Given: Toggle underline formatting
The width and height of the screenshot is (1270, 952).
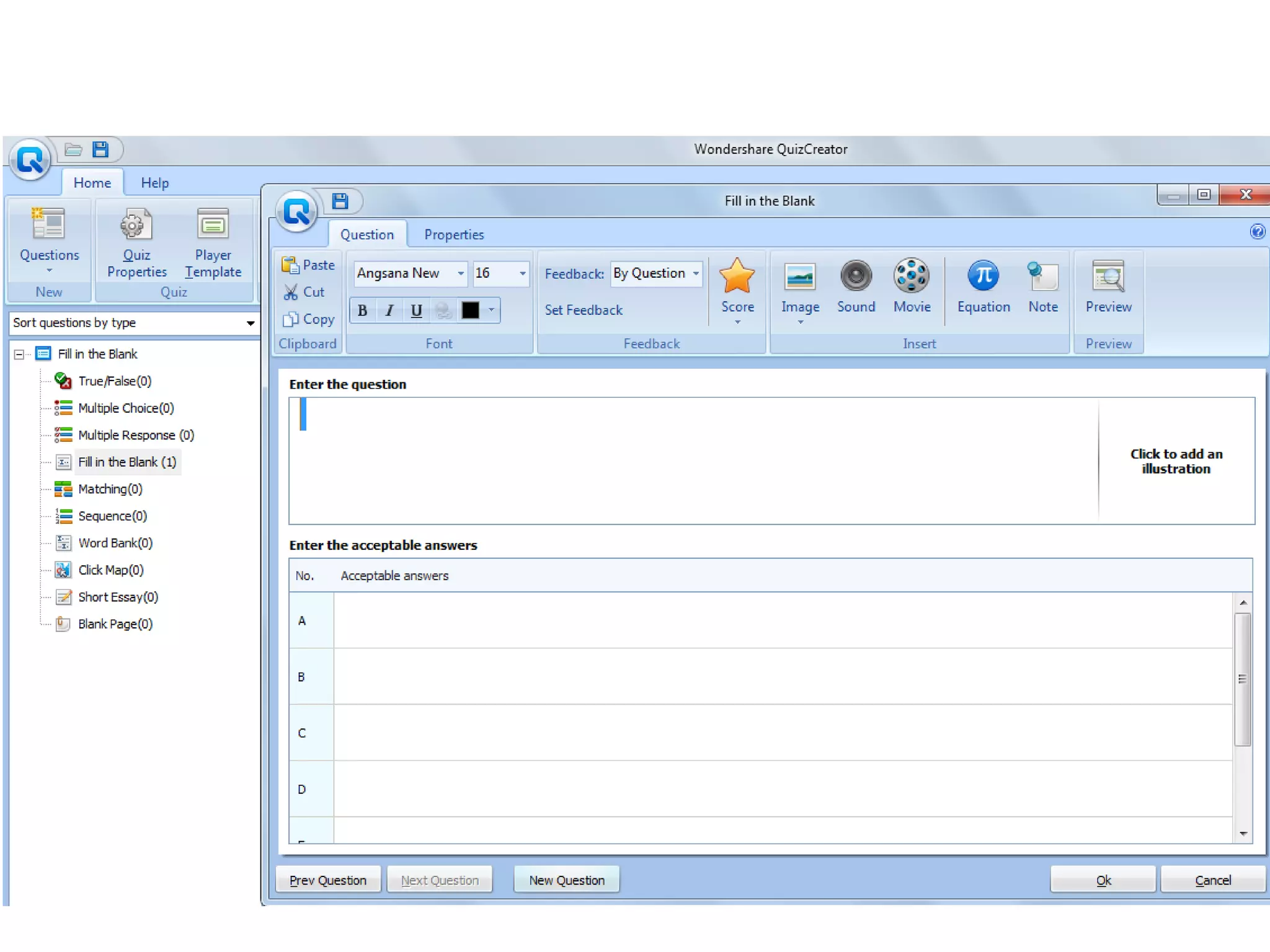Looking at the screenshot, I should point(416,311).
